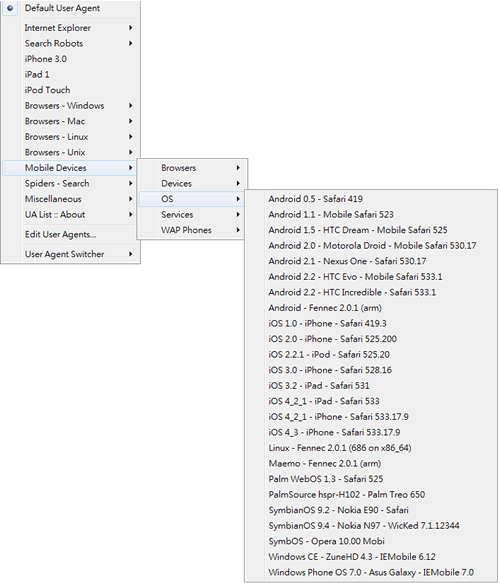This screenshot has width=500, height=583.
Task: Select the Default User Agent radio option
Action: click(x=71, y=8)
